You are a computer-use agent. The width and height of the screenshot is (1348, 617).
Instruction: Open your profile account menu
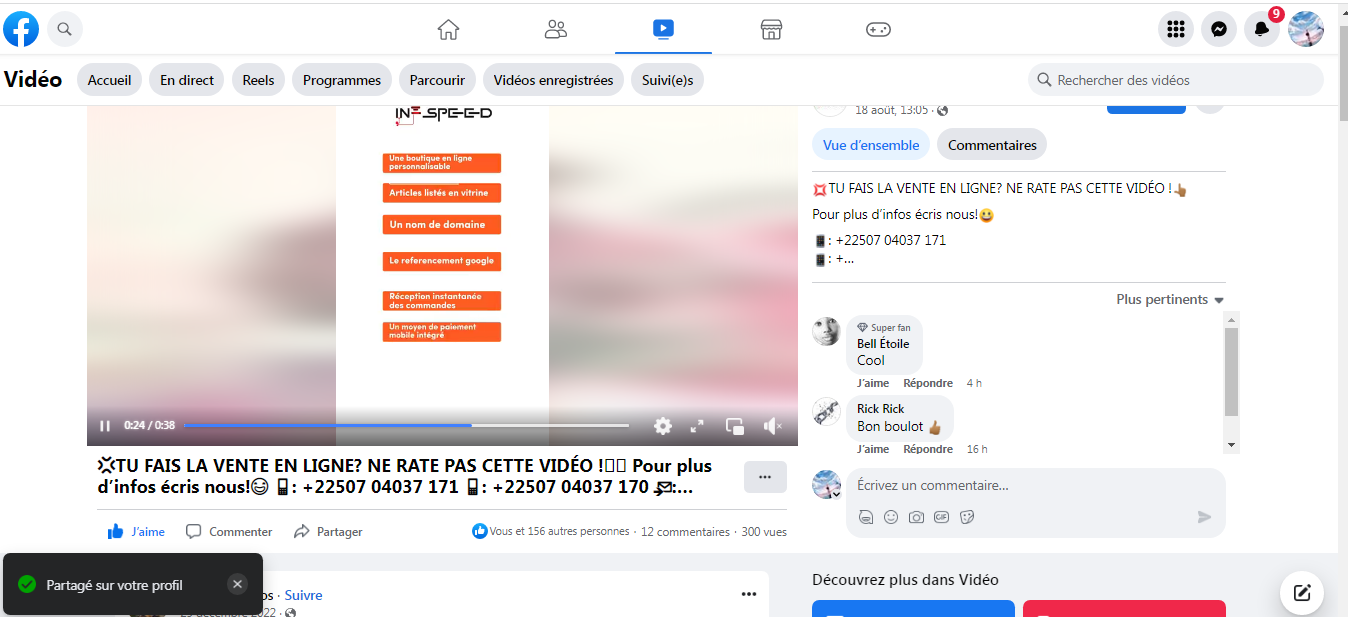point(1306,29)
